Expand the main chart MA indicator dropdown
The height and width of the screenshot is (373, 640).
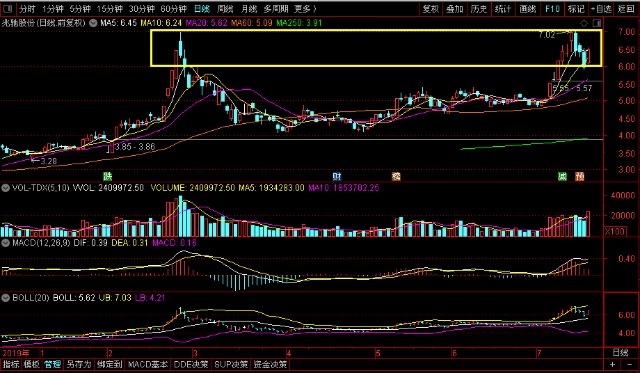[93, 23]
